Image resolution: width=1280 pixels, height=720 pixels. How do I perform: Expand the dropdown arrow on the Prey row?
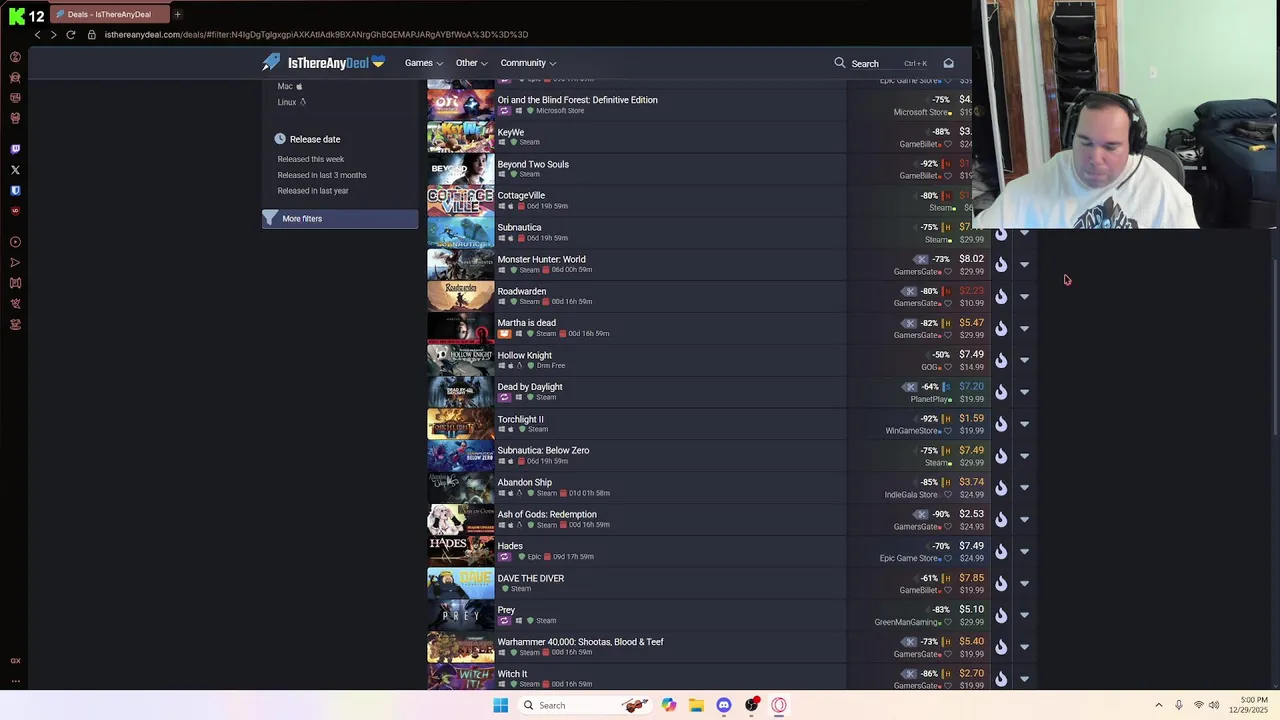[1024, 616]
